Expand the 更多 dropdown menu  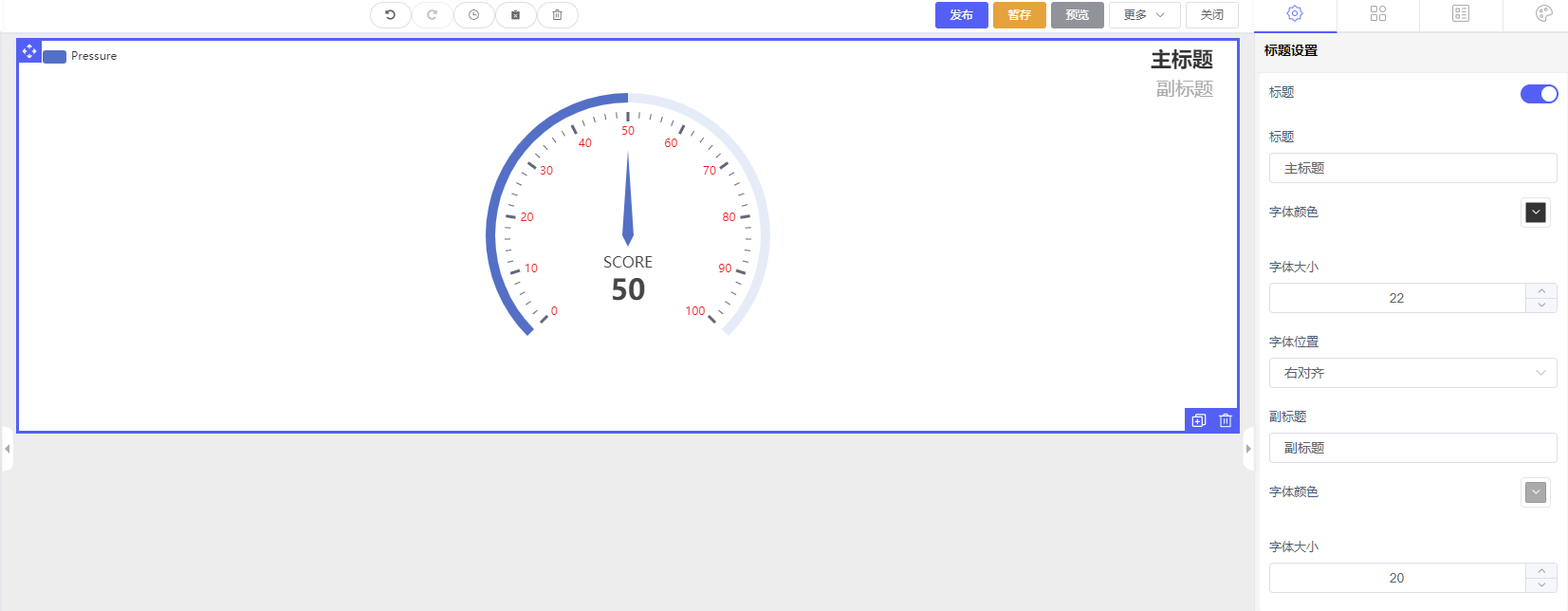click(1144, 15)
